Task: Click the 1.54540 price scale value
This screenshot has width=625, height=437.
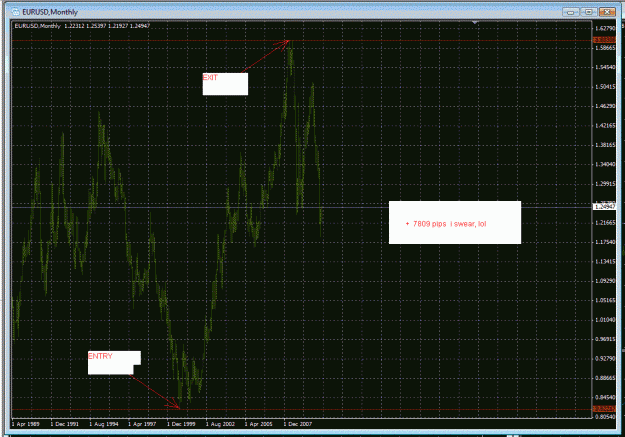Action: point(605,67)
